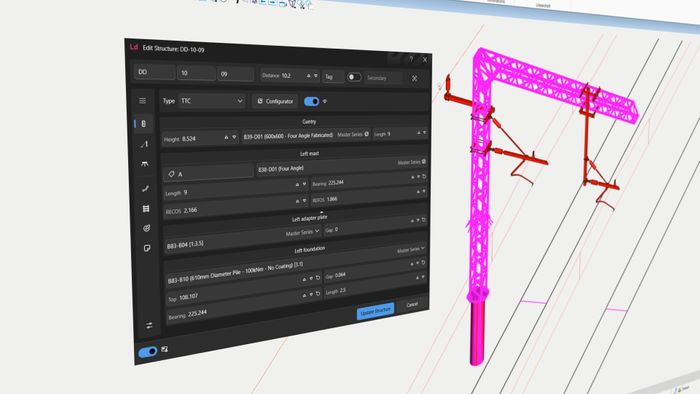Switch off the bottom-left blue toggle

coord(148,352)
